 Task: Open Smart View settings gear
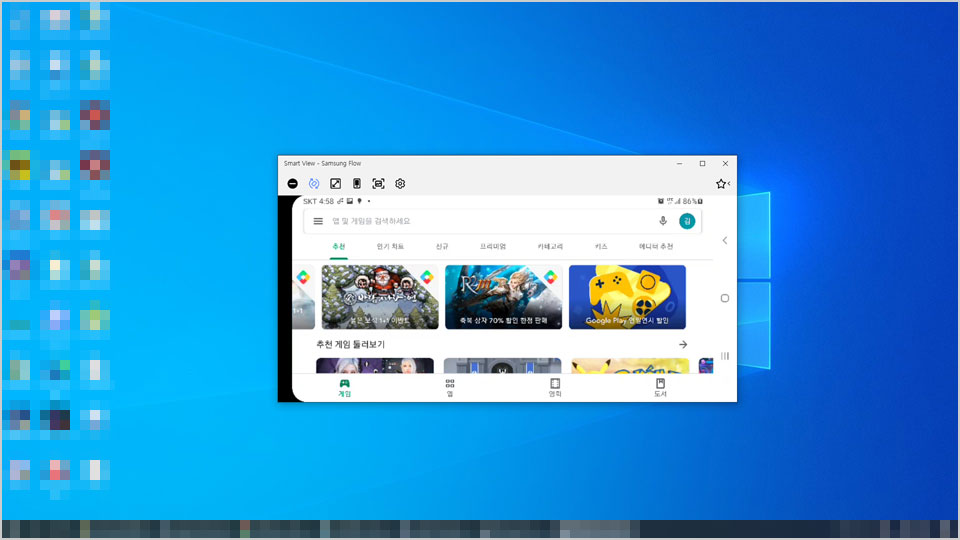400,184
